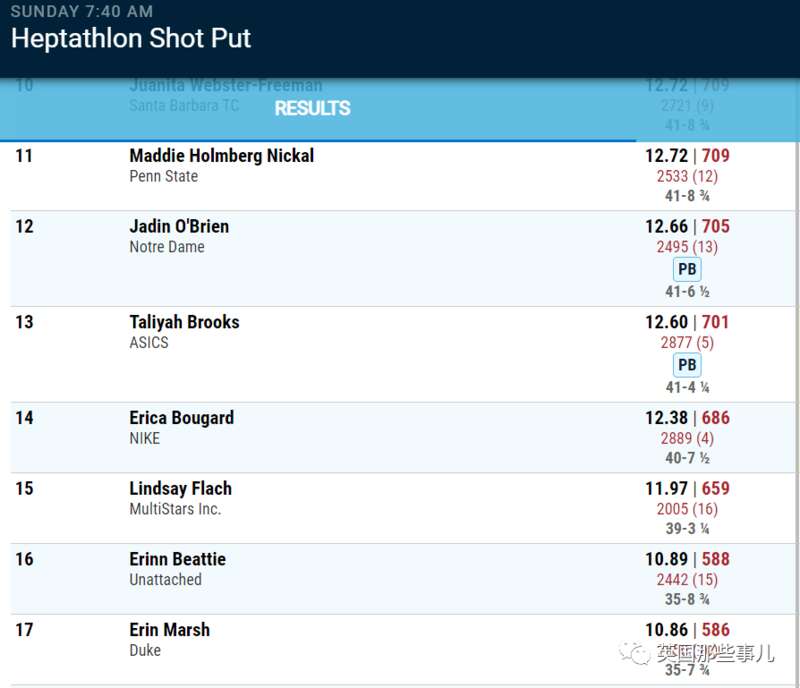Select athlete Maddie Holmberg Nickal

pyautogui.click(x=221, y=156)
